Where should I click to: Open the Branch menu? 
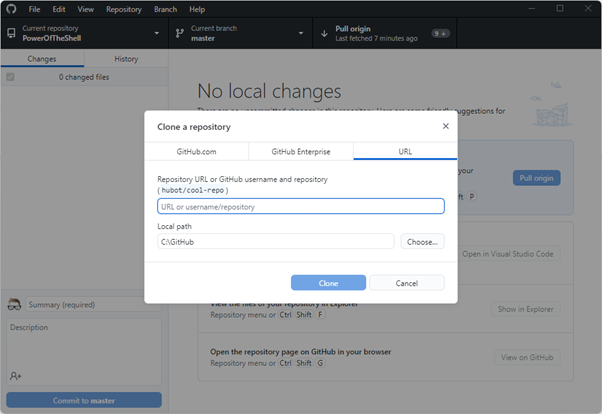click(165, 9)
